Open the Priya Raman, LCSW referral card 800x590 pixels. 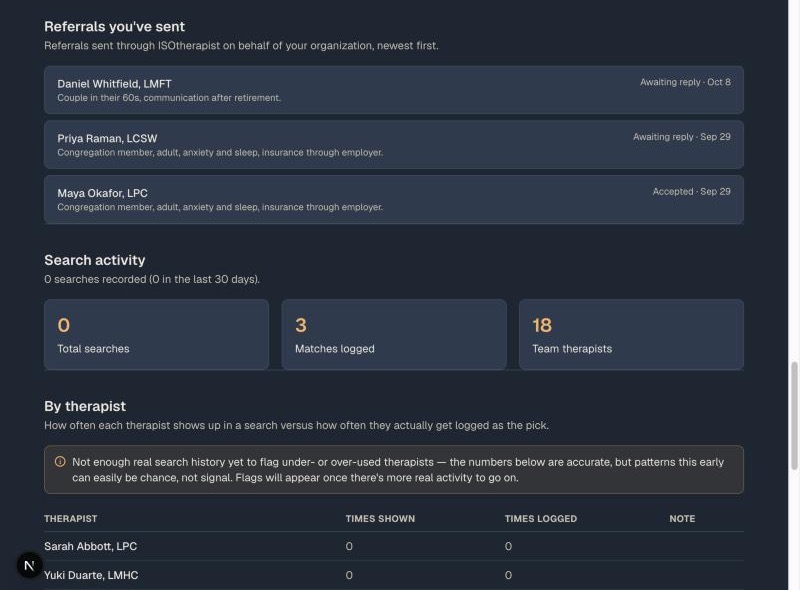(393, 144)
